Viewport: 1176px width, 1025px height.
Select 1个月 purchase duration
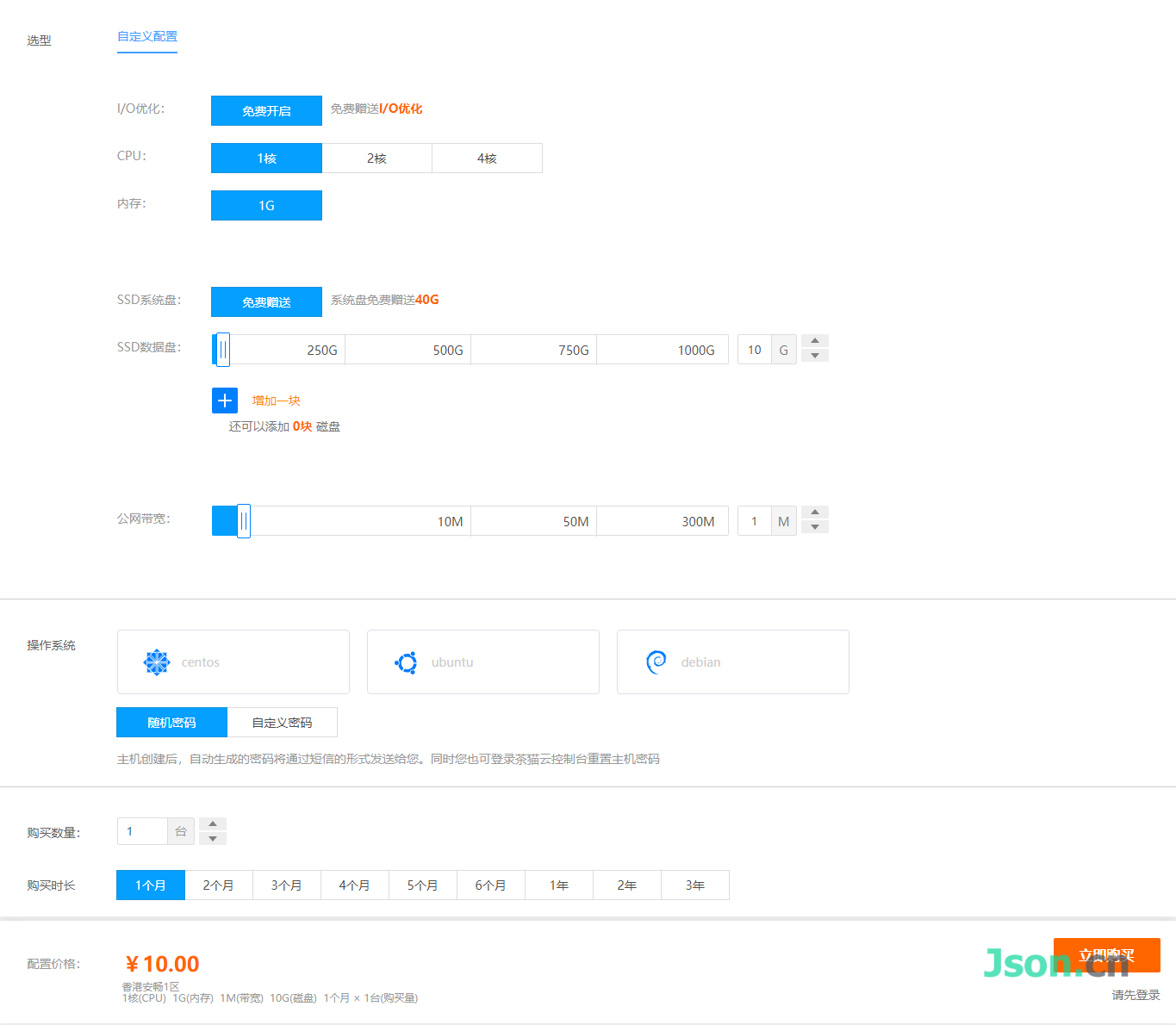point(151,885)
